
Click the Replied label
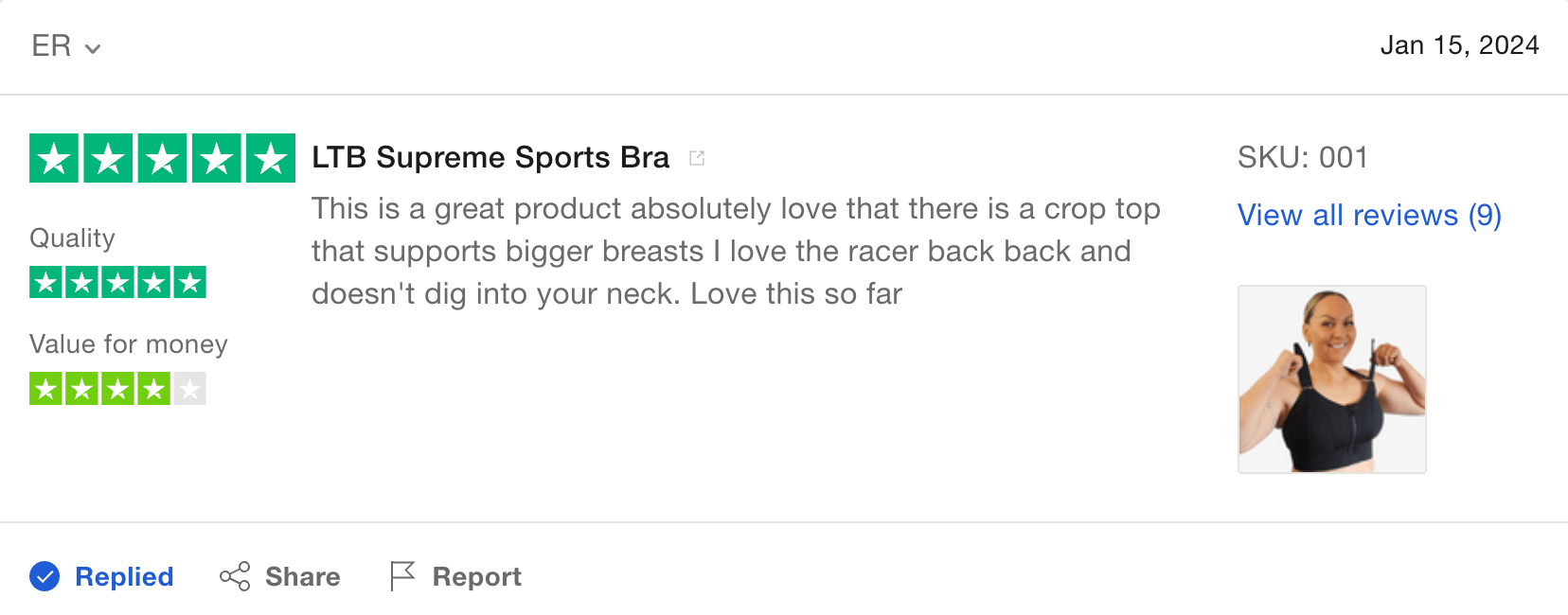124,576
